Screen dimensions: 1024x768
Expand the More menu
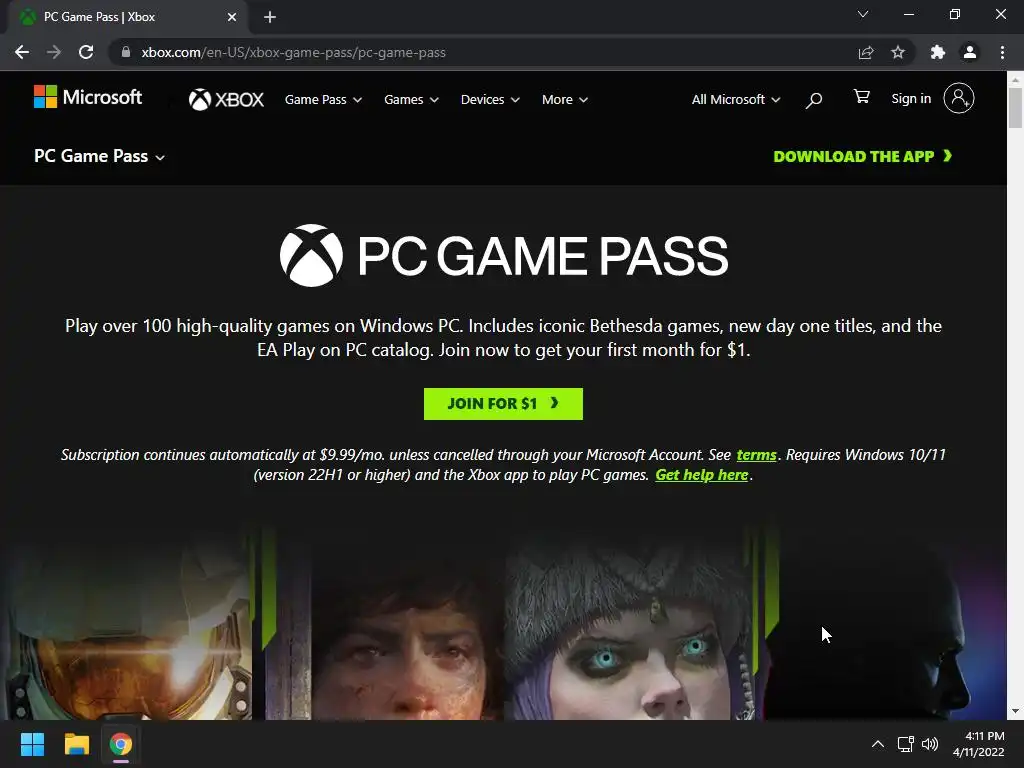(x=565, y=99)
